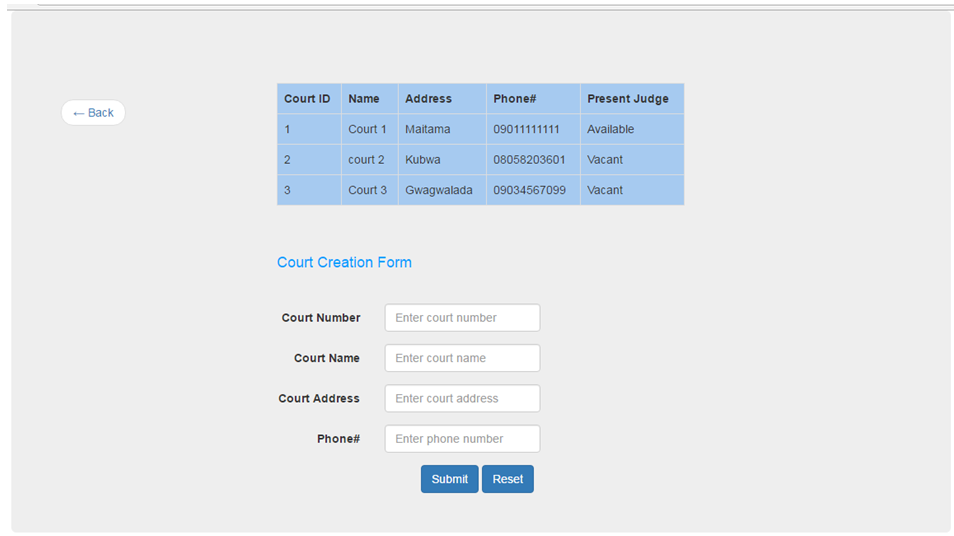Click the Back button

93,113
